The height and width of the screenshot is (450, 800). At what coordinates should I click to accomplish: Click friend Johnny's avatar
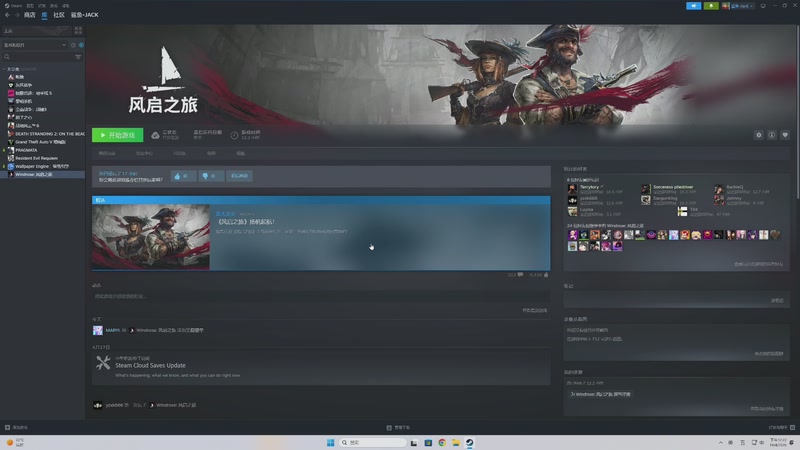[x=719, y=201]
